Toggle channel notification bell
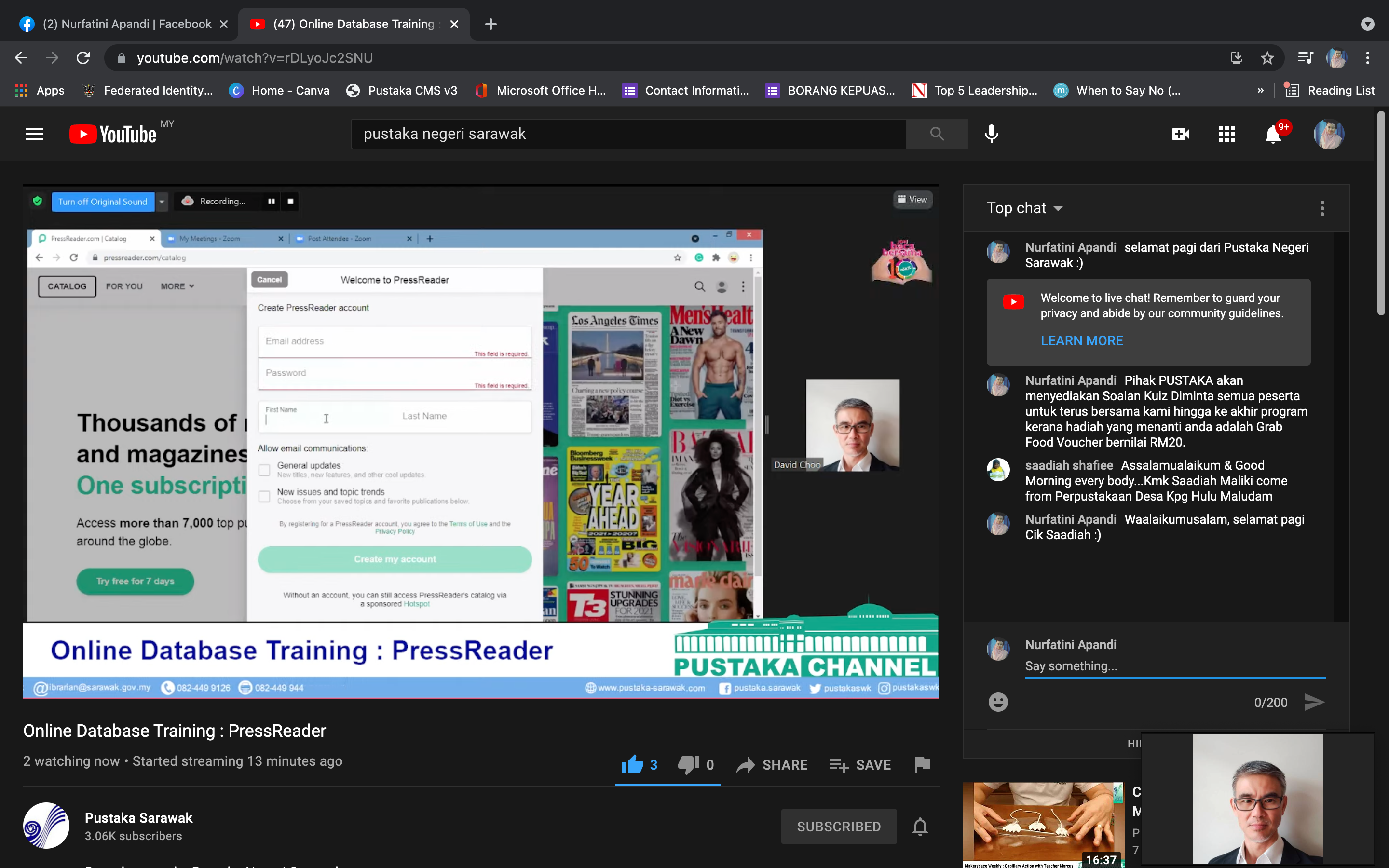 click(x=920, y=827)
